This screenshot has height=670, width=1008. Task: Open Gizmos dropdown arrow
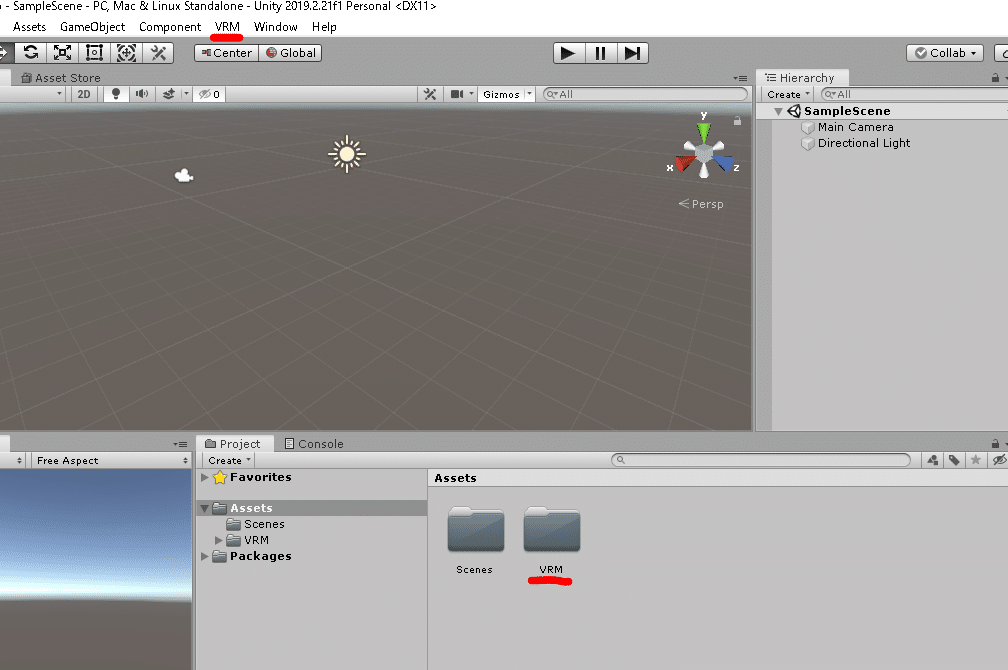[x=529, y=95]
